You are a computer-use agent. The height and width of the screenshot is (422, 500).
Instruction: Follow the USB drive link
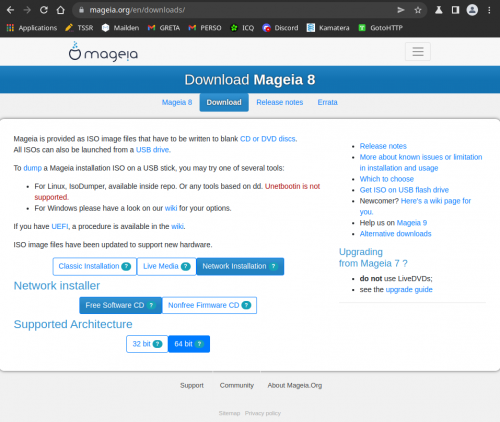pos(152,150)
